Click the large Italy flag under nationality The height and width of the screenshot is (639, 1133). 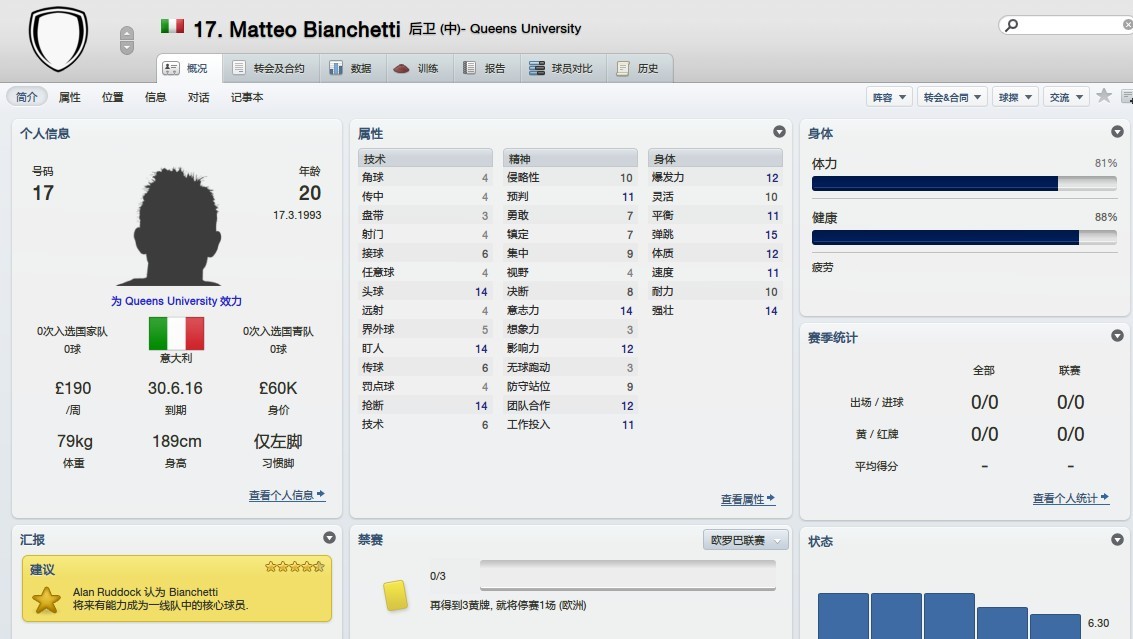[176, 333]
